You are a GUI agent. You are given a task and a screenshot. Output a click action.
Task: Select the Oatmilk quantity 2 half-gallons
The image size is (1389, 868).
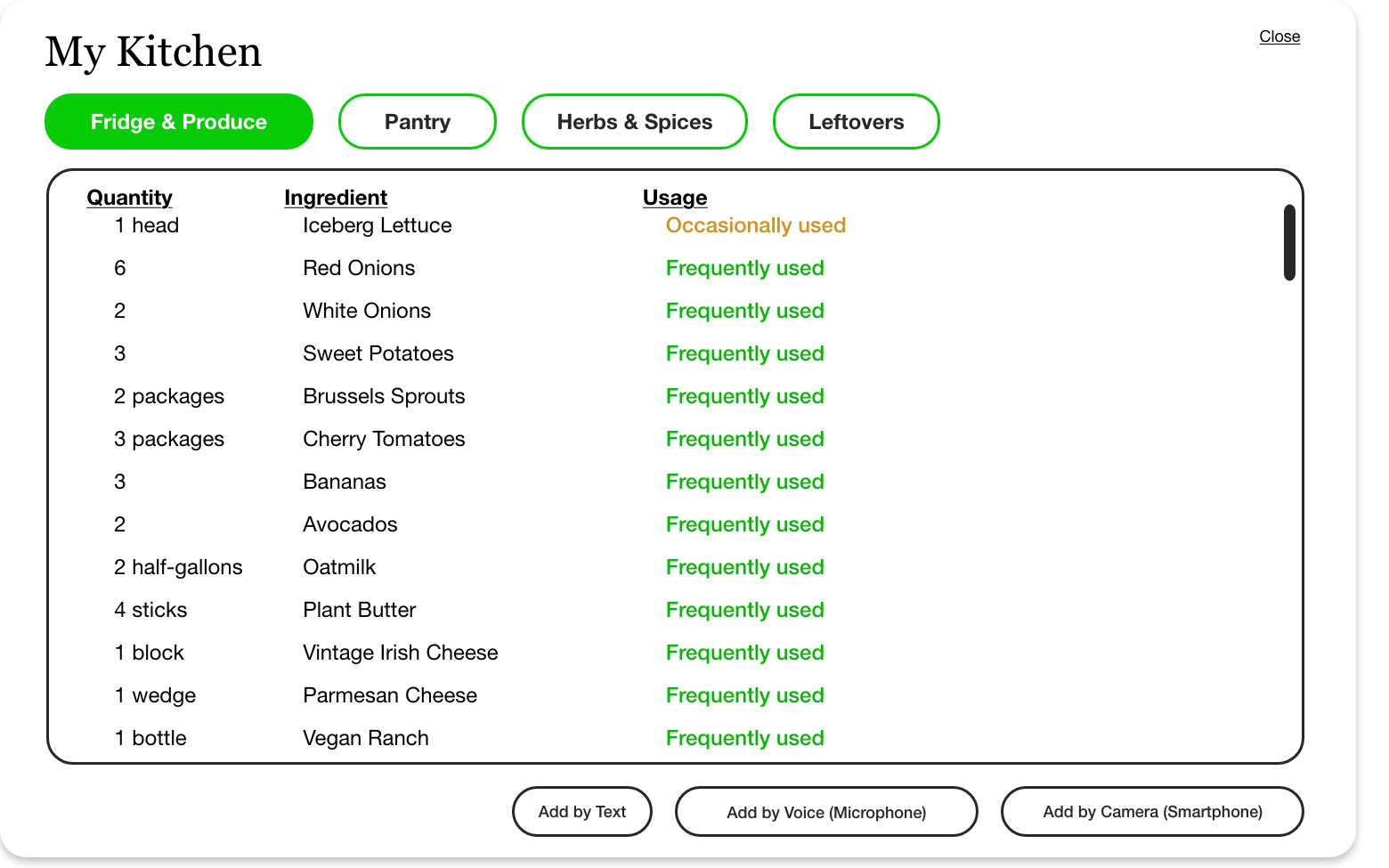point(178,567)
